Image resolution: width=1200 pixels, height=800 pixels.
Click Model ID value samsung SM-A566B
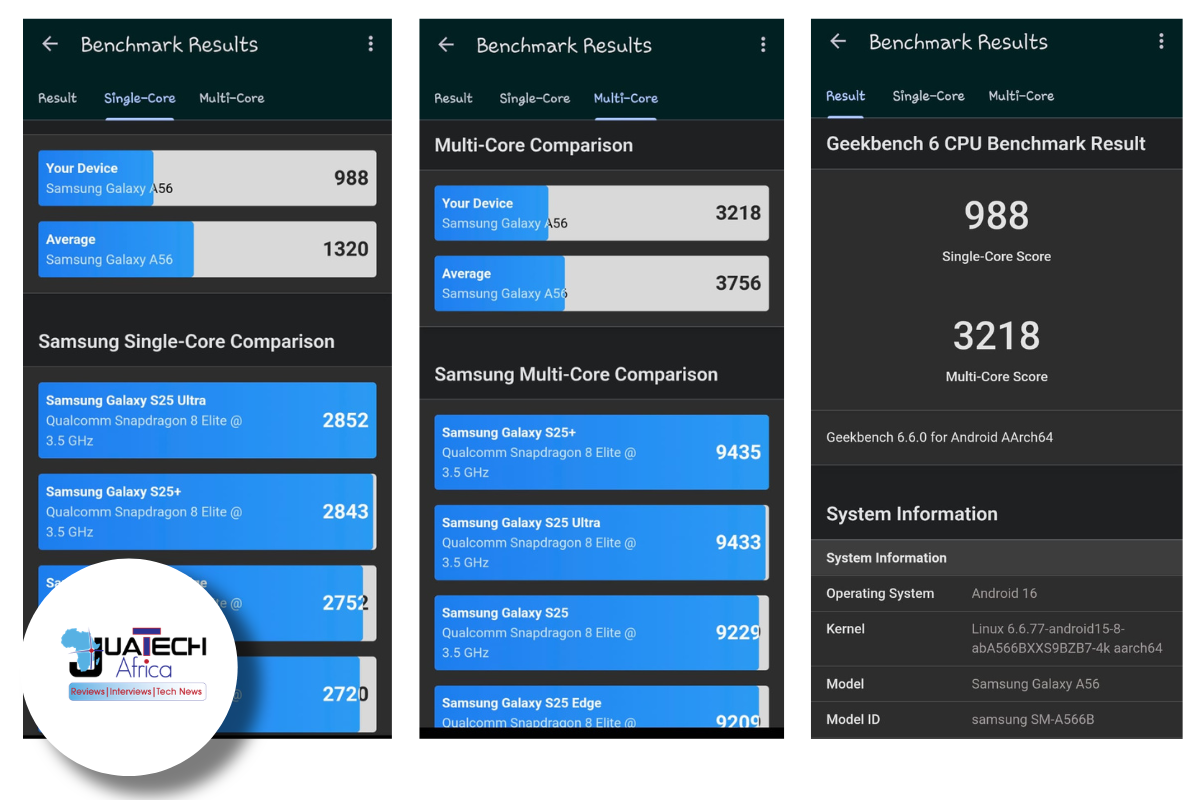[1033, 719]
